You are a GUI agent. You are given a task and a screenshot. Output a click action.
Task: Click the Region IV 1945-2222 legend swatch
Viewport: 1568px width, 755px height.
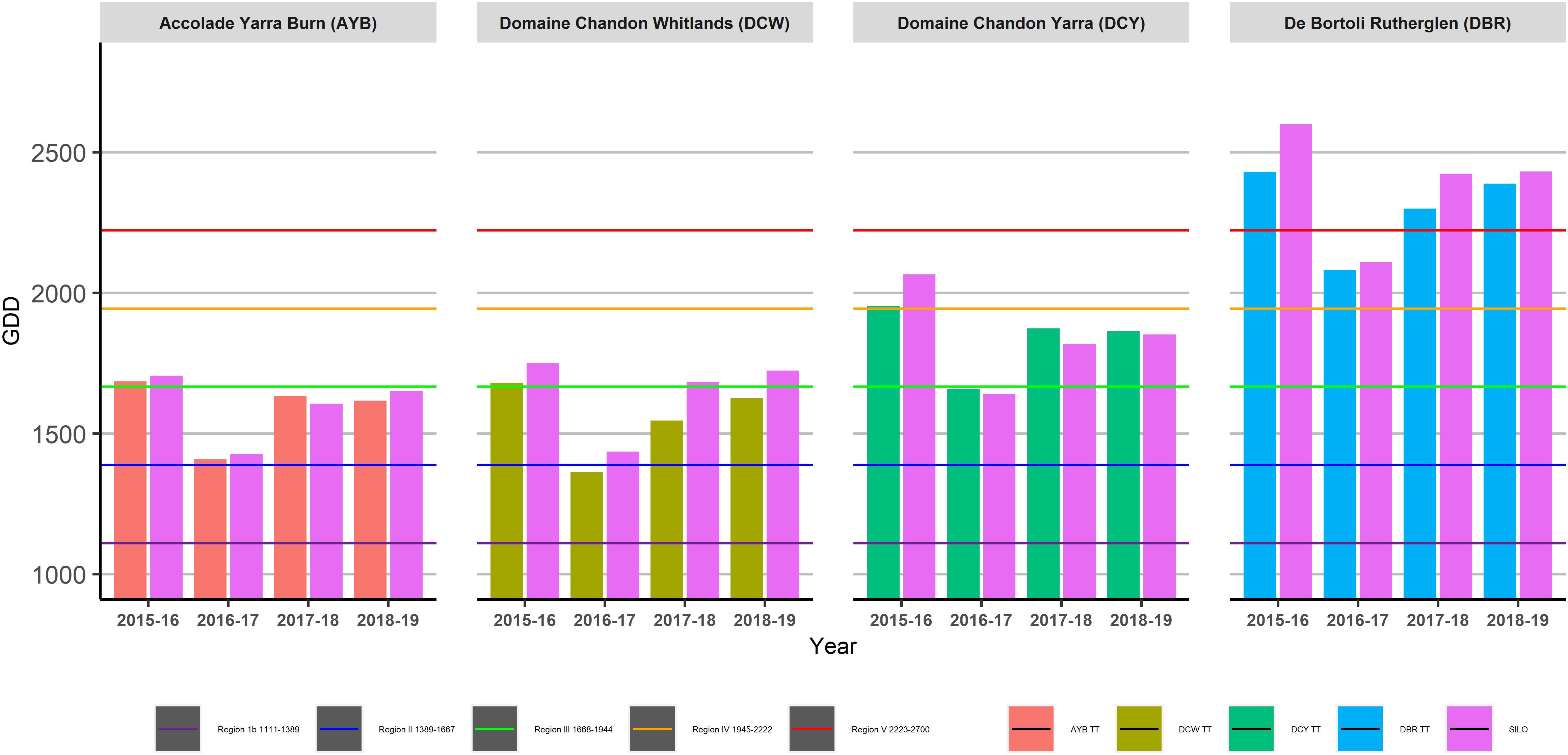pyautogui.click(x=653, y=728)
